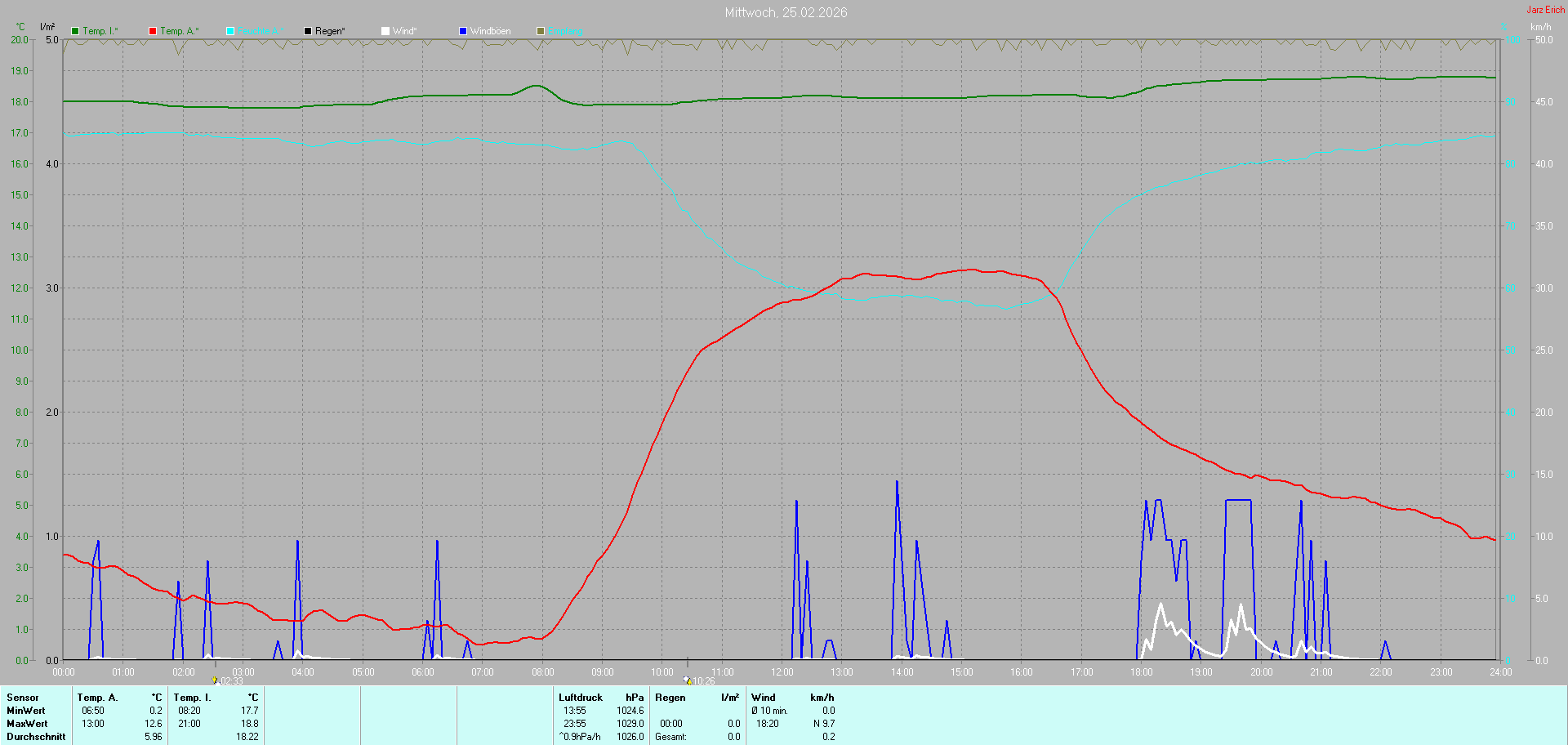
Task: Click the Luftdruck average value 1026.0
Action: [x=630, y=737]
